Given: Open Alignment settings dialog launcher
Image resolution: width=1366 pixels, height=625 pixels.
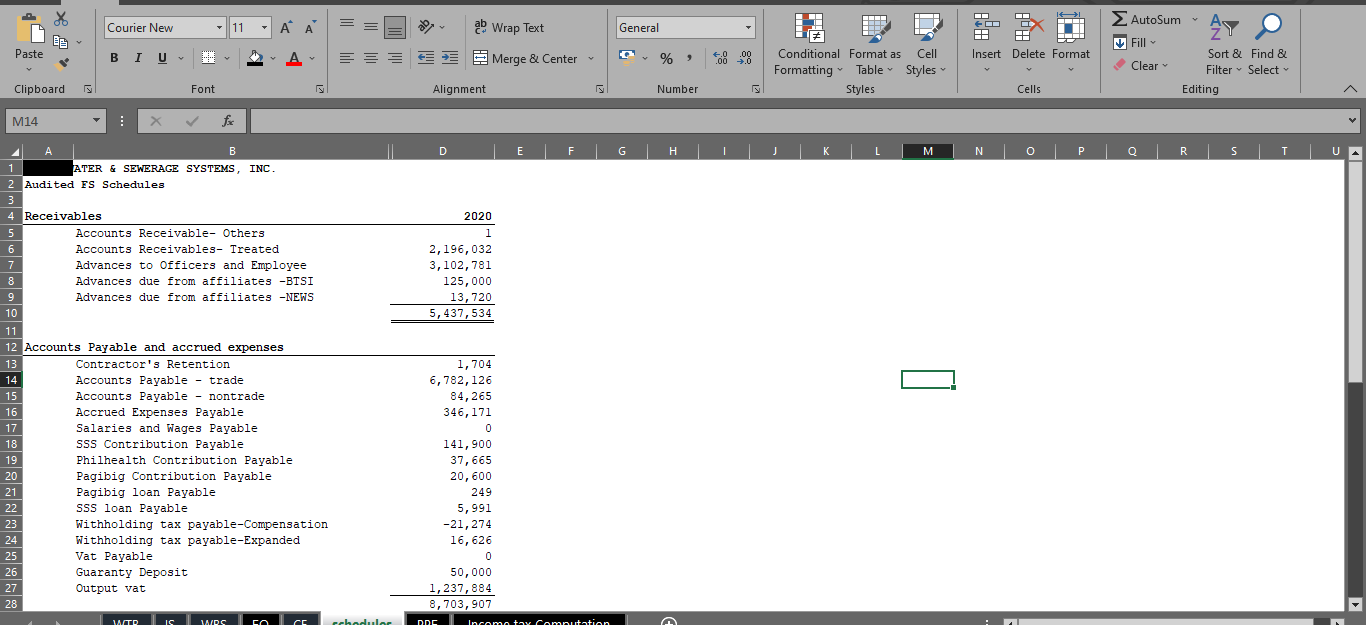Looking at the screenshot, I should [x=601, y=89].
